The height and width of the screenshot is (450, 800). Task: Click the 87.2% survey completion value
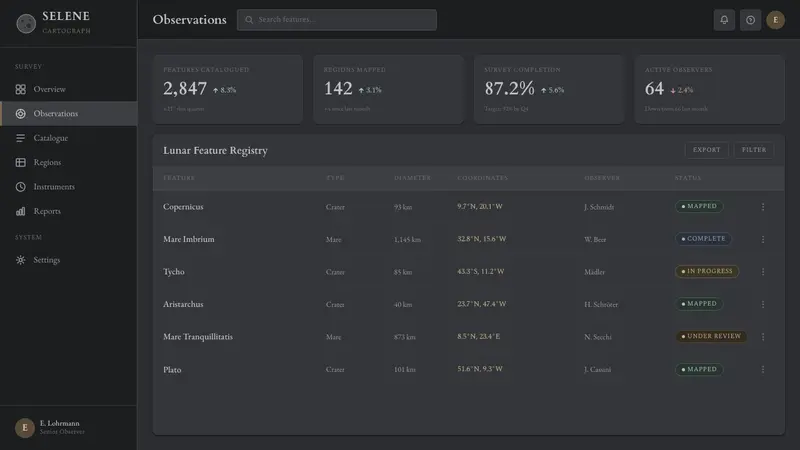[x=510, y=89]
